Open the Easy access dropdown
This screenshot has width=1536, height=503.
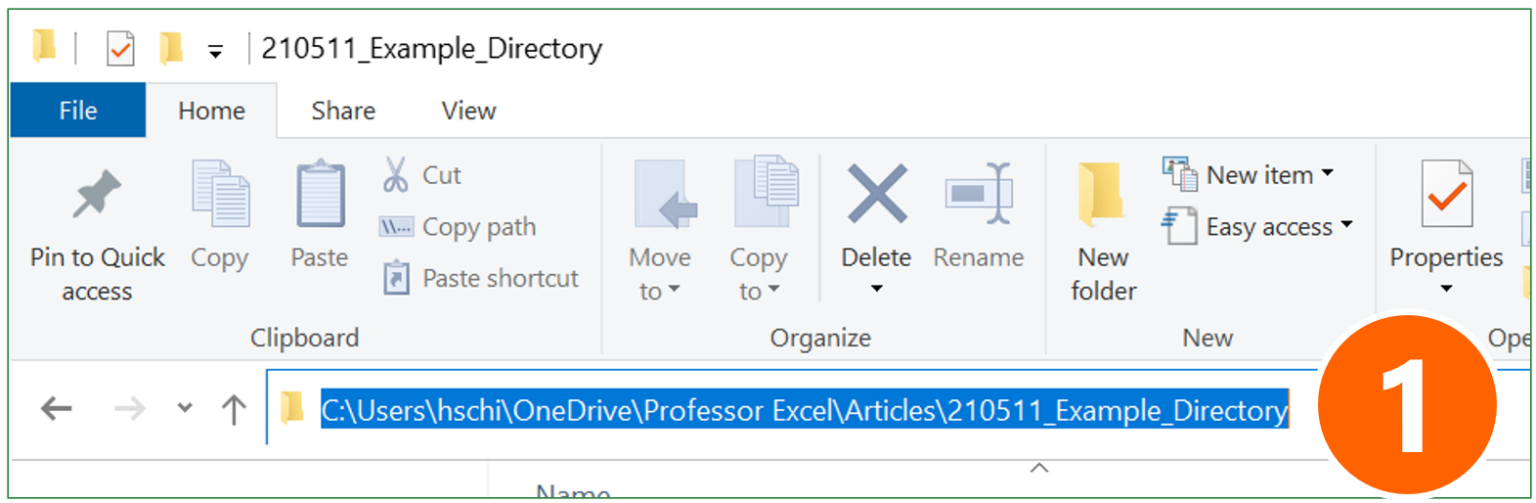(1257, 227)
